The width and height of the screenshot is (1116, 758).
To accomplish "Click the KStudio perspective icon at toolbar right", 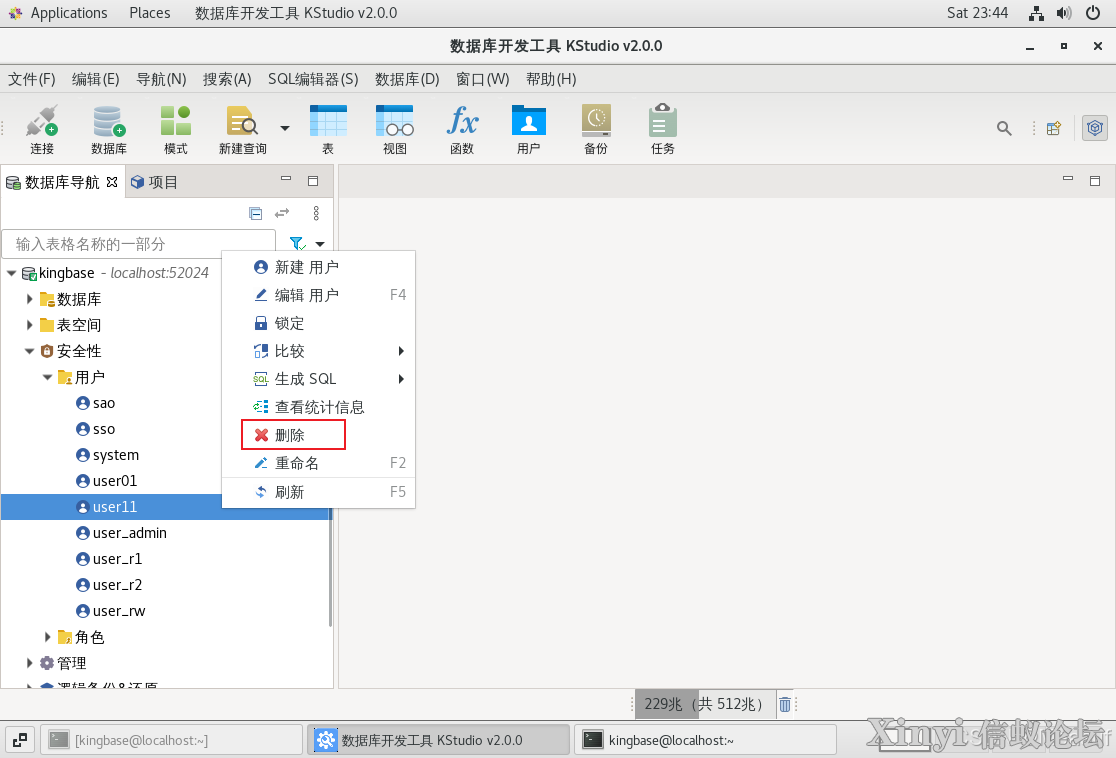I will pos(1095,128).
